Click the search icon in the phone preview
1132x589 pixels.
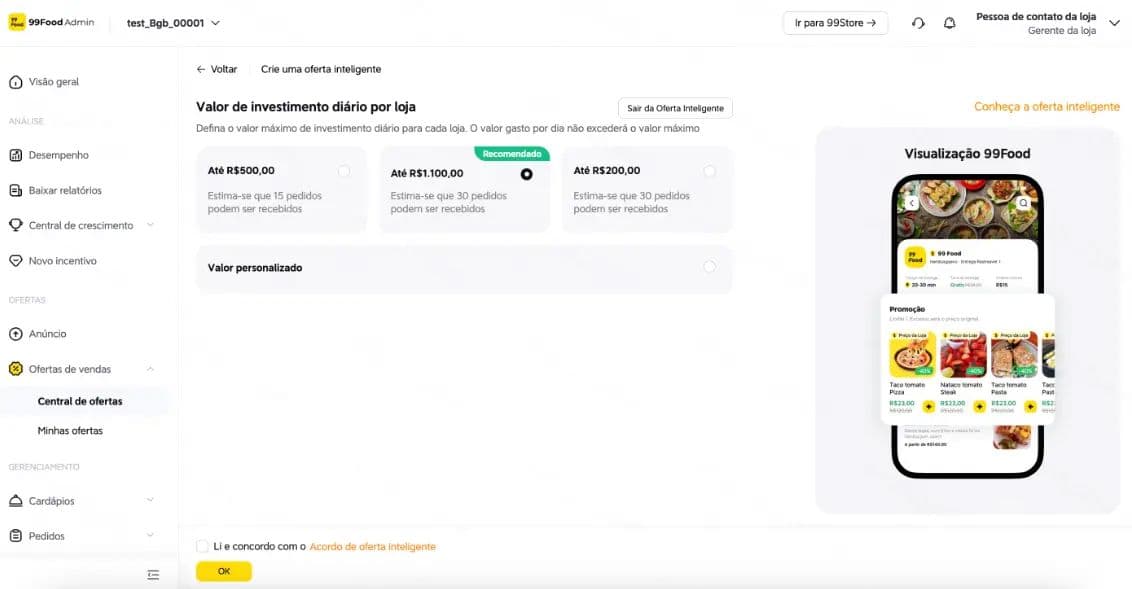[1023, 204]
